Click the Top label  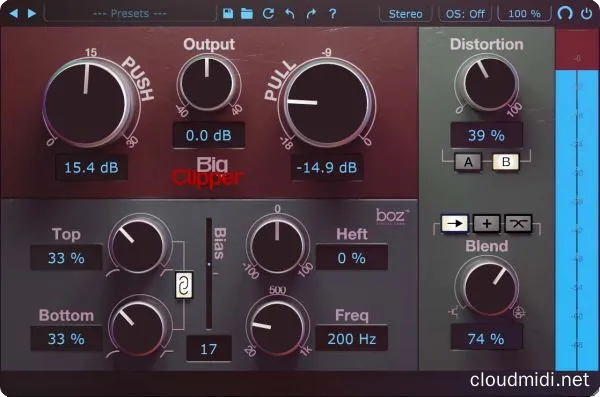click(x=66, y=234)
